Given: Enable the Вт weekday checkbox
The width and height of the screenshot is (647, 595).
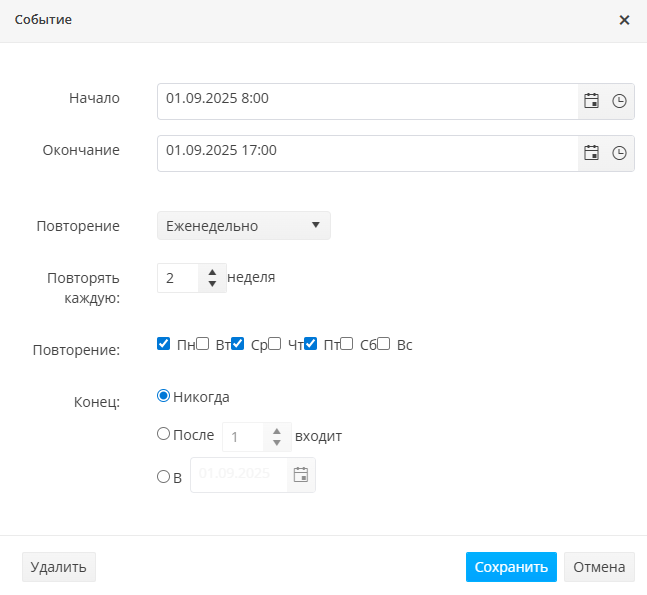Looking at the screenshot, I should (202, 344).
